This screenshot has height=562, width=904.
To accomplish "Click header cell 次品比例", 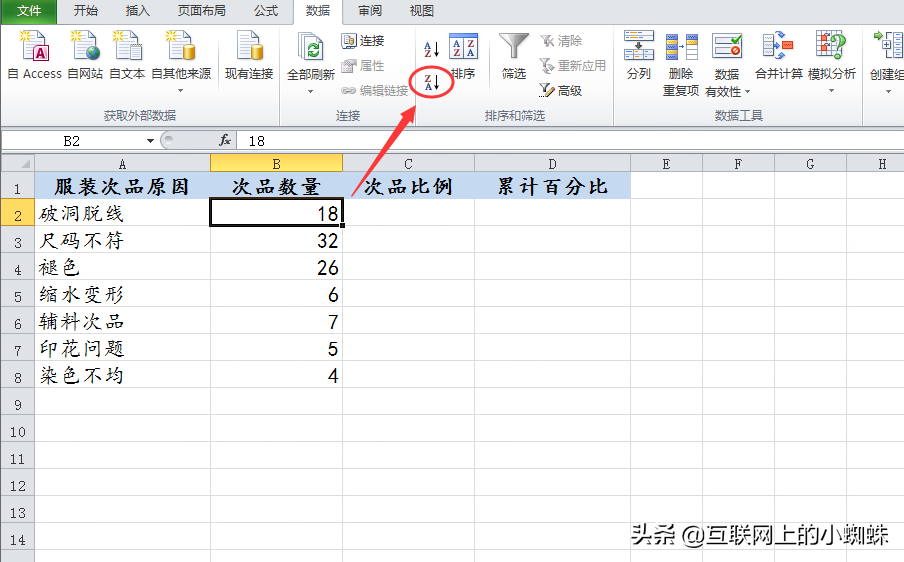I will pyautogui.click(x=408, y=186).
